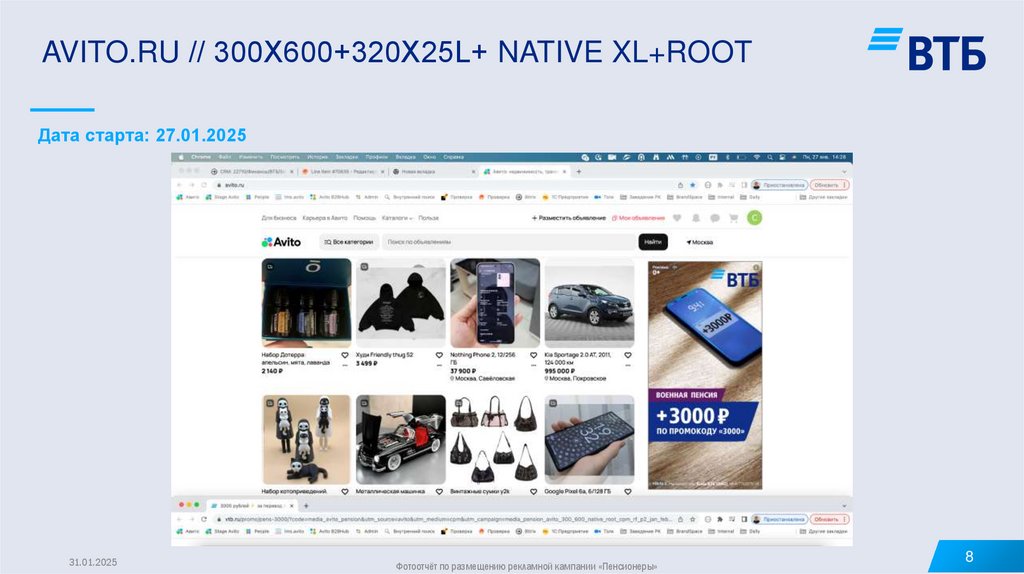This screenshot has width=1024, height=574.
Task: Open extensions puzzle icon in vtb.ru window
Action: tap(720, 519)
